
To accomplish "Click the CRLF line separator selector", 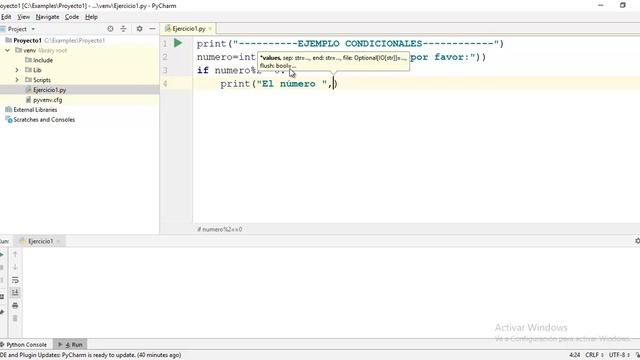I will pos(594,355).
